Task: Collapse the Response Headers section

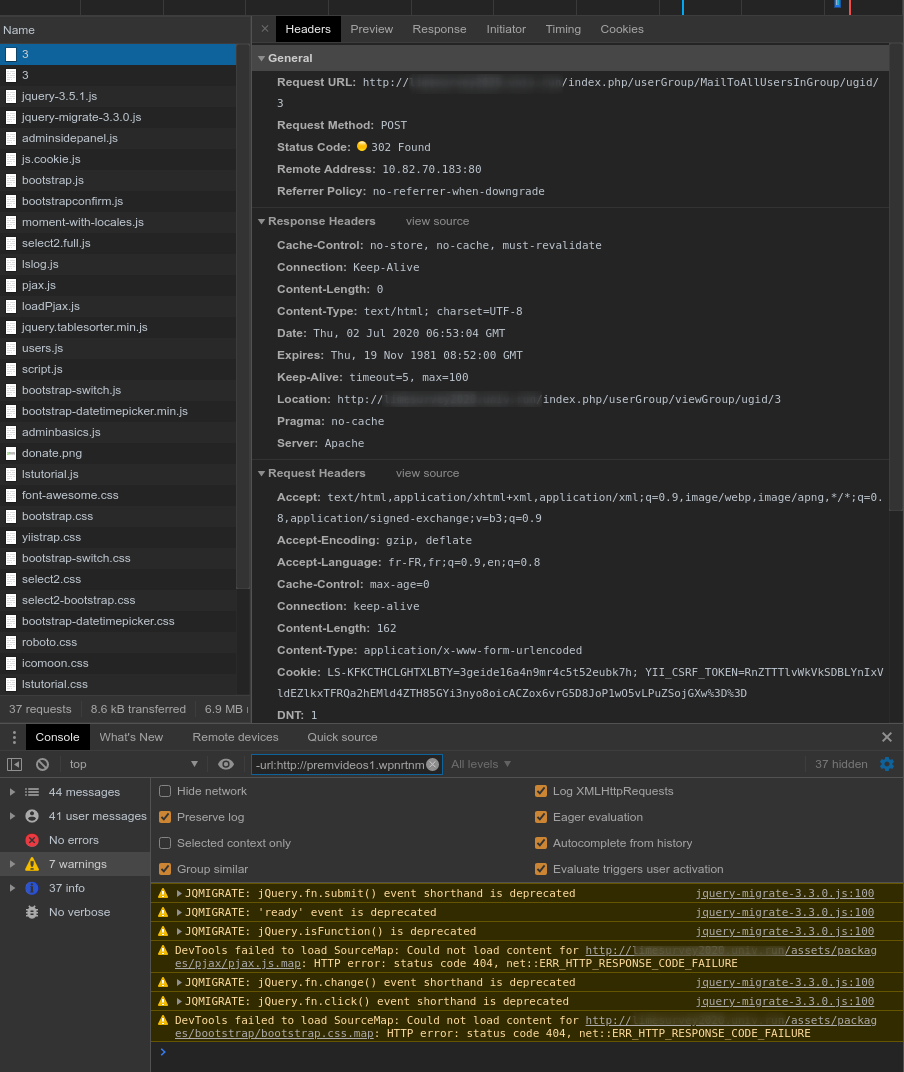Action: point(262,221)
